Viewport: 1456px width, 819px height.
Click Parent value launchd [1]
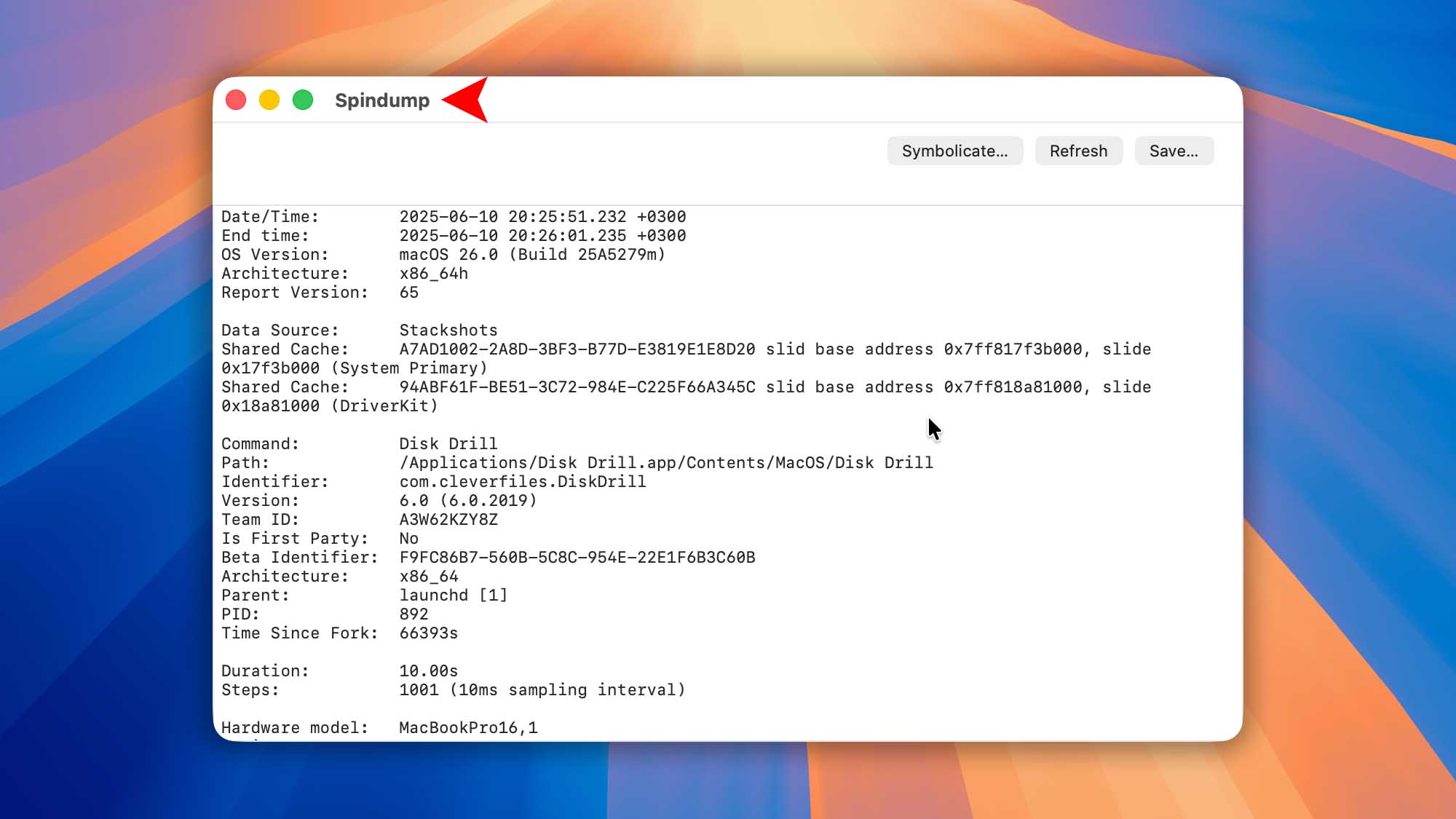[454, 596]
